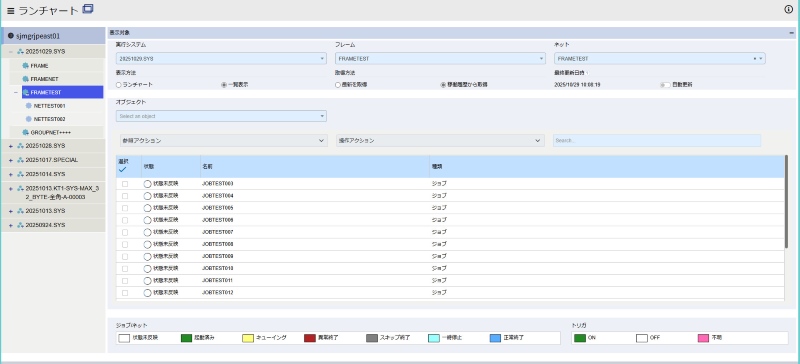The height and width of the screenshot is (364, 800).
Task: Open the info icon at top right
Action: pyautogui.click(x=789, y=10)
